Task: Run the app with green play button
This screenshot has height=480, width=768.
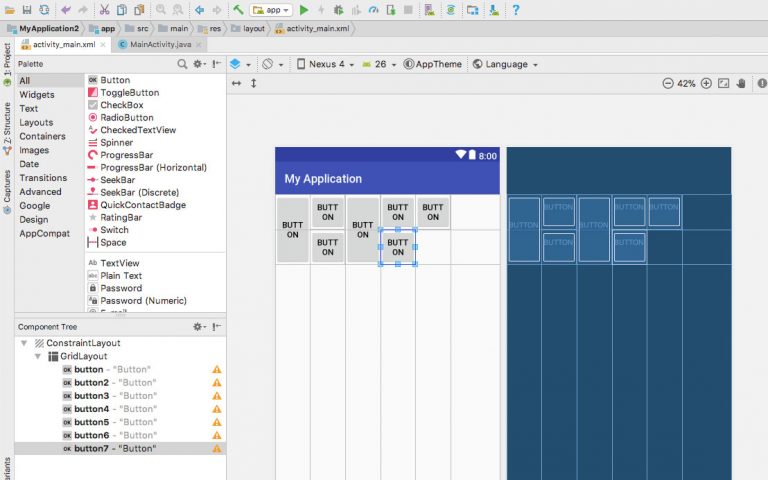Action: (304, 10)
